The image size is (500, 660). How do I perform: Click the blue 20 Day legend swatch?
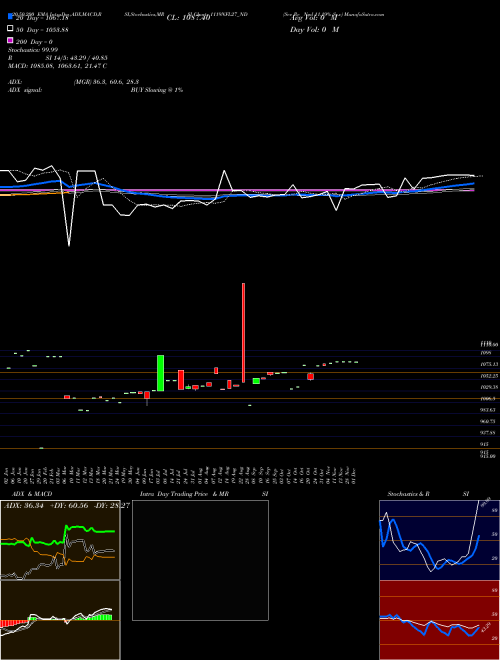[x=10, y=17]
